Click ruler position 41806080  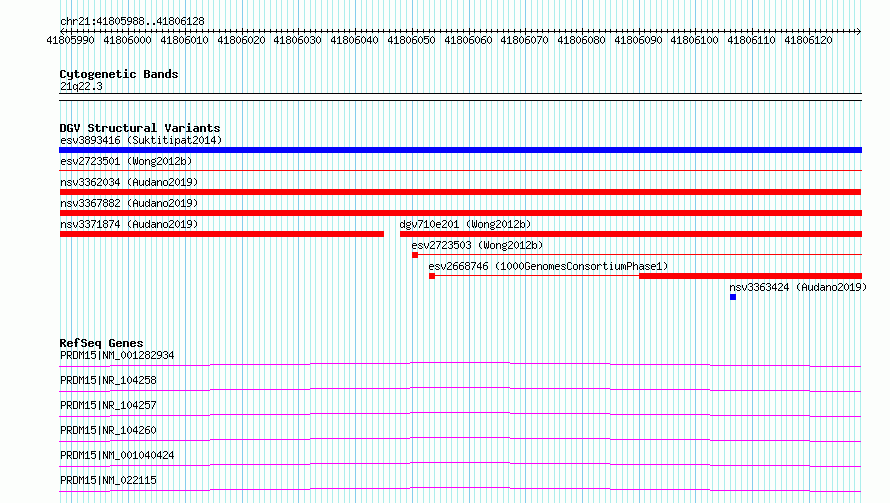click(x=581, y=40)
